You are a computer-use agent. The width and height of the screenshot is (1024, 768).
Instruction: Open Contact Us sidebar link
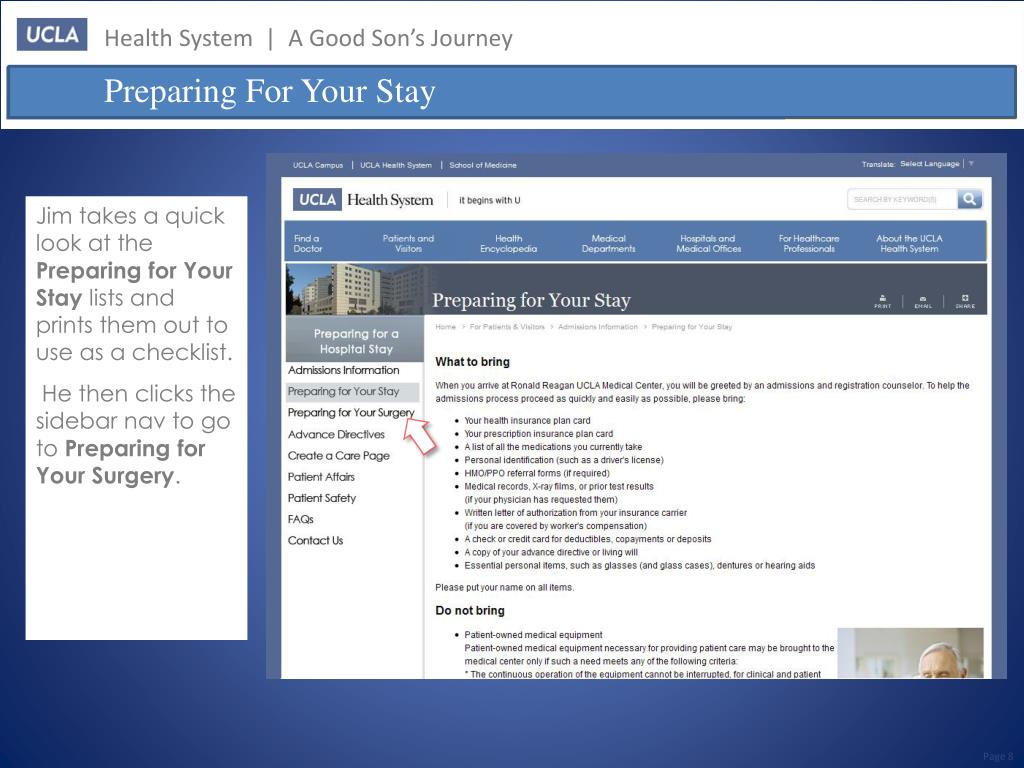tap(315, 541)
